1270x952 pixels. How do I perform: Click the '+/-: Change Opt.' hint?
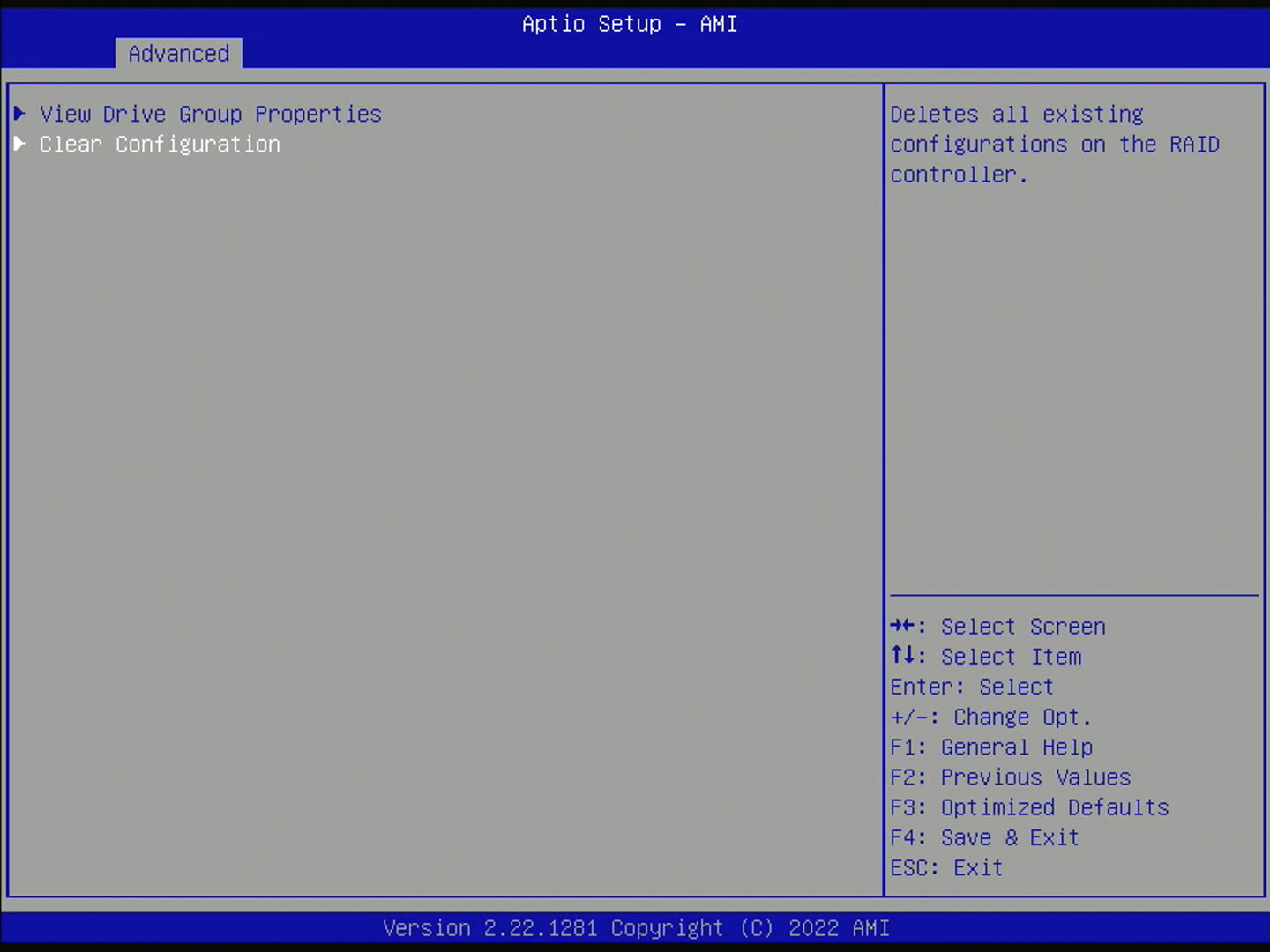click(x=990, y=717)
